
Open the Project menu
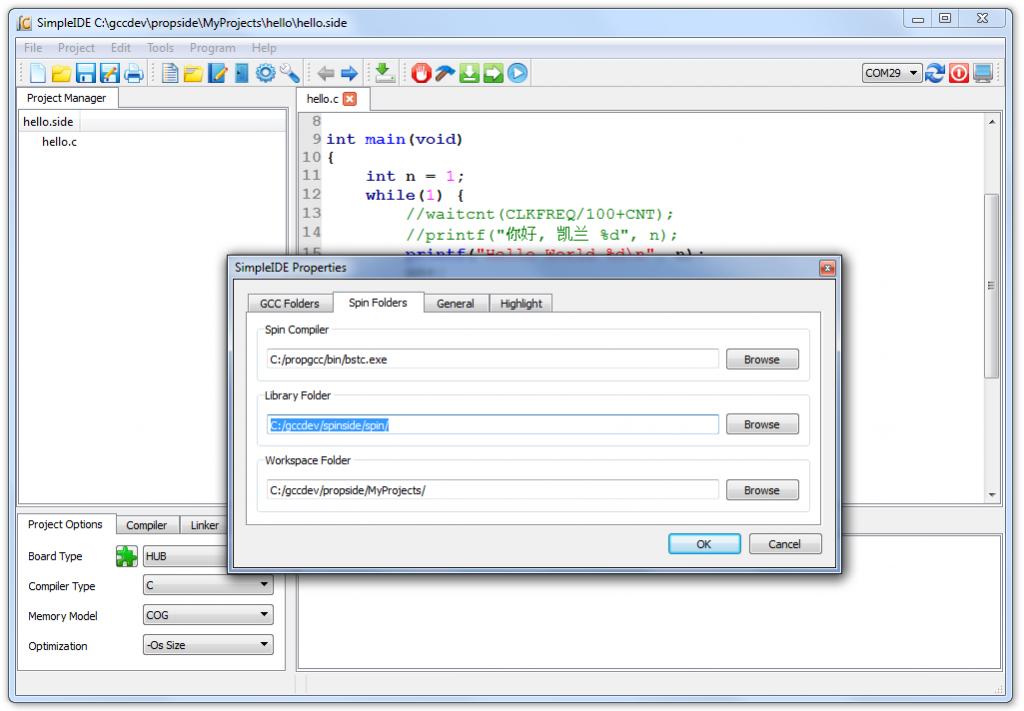[76, 48]
